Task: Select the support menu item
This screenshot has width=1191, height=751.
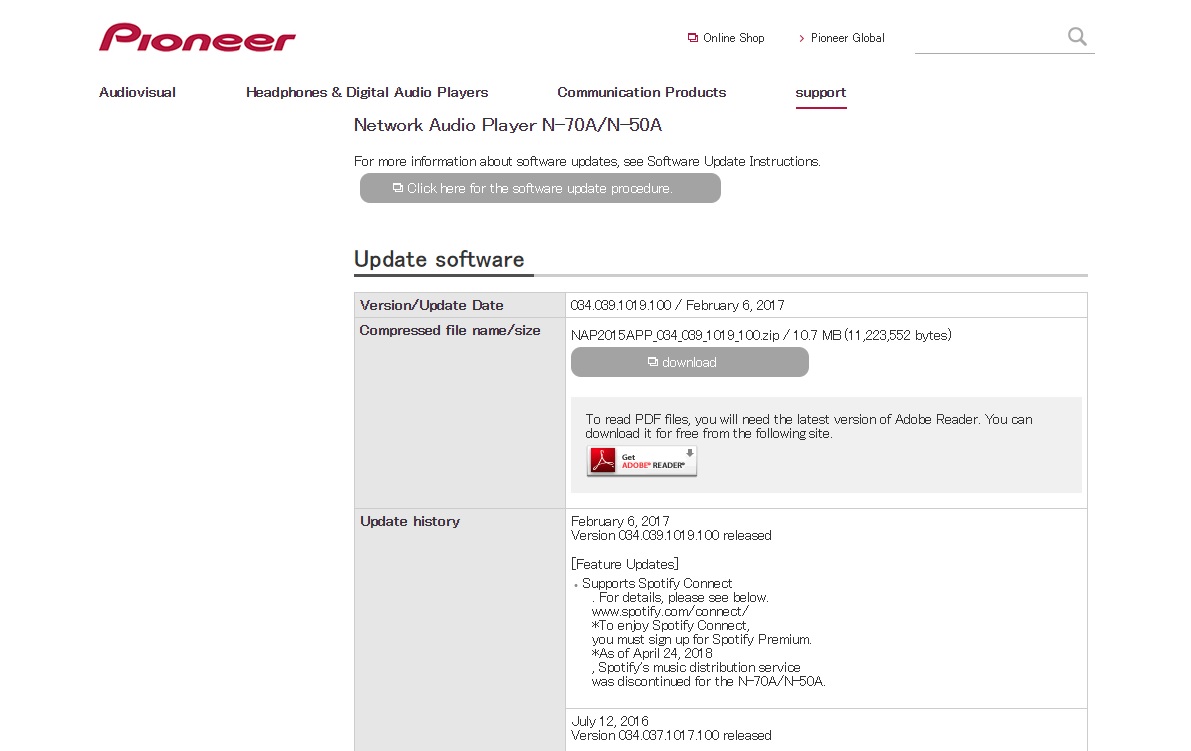Action: [820, 93]
